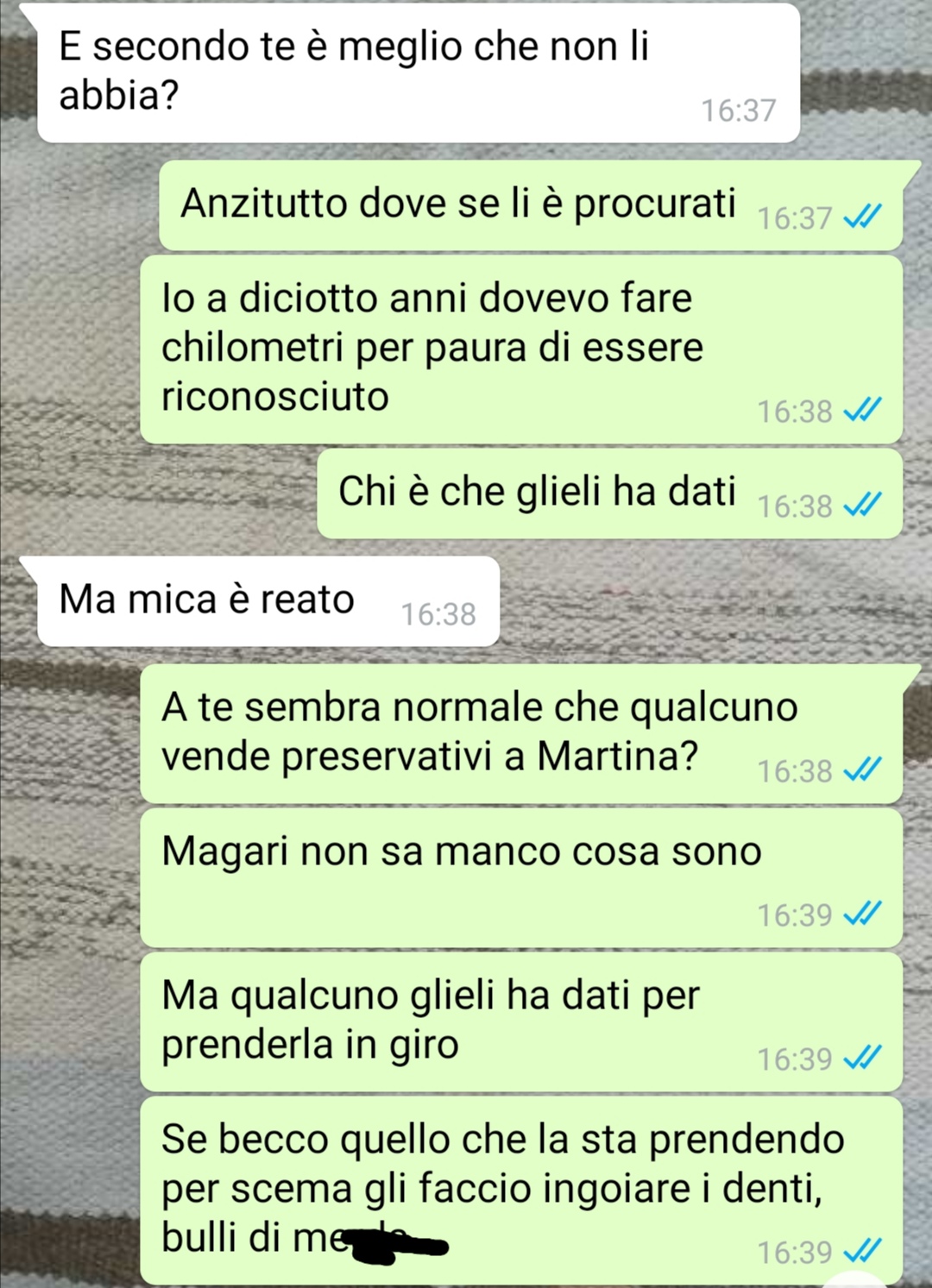
Task: Tap the 16:37 timestamp on the first received message
Action: tap(739, 110)
